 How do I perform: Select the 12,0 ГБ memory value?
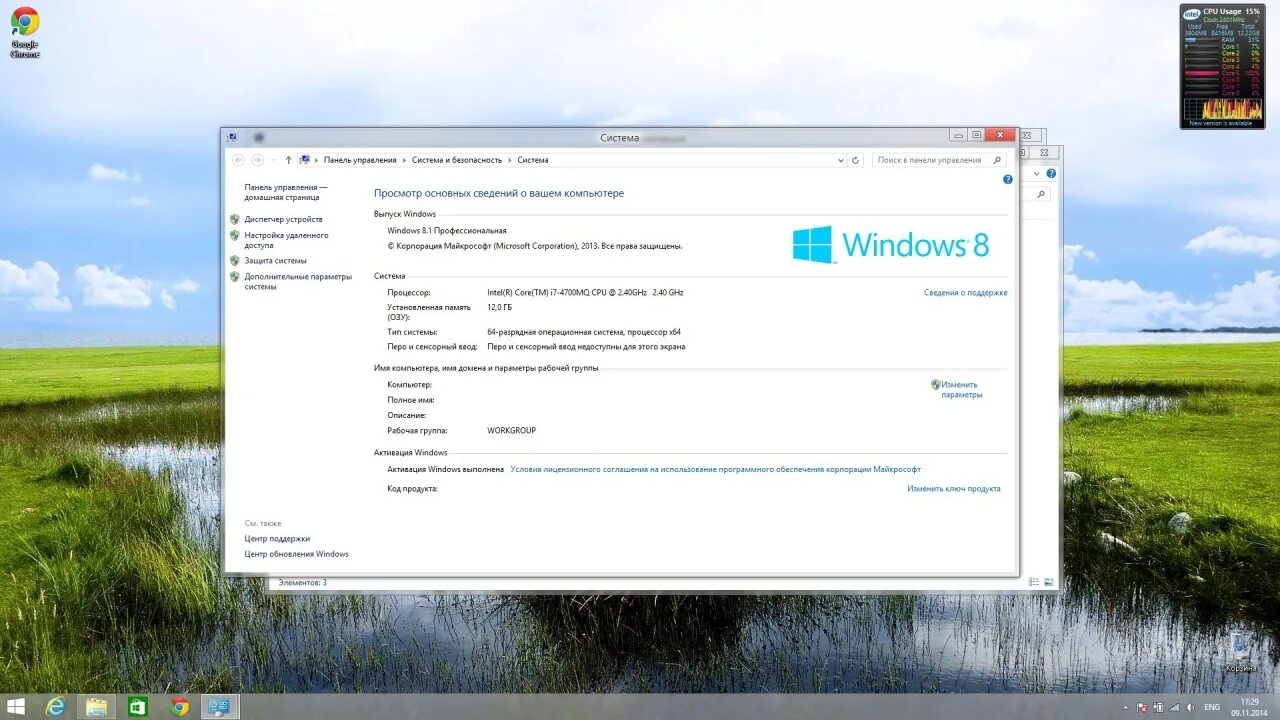pos(500,308)
